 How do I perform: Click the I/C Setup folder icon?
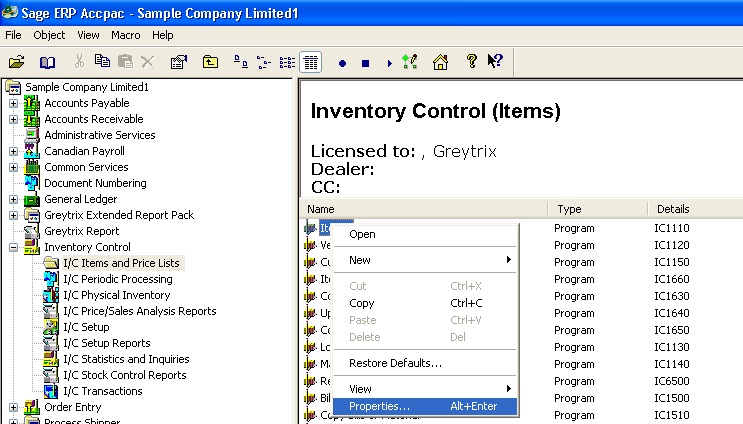coord(51,327)
